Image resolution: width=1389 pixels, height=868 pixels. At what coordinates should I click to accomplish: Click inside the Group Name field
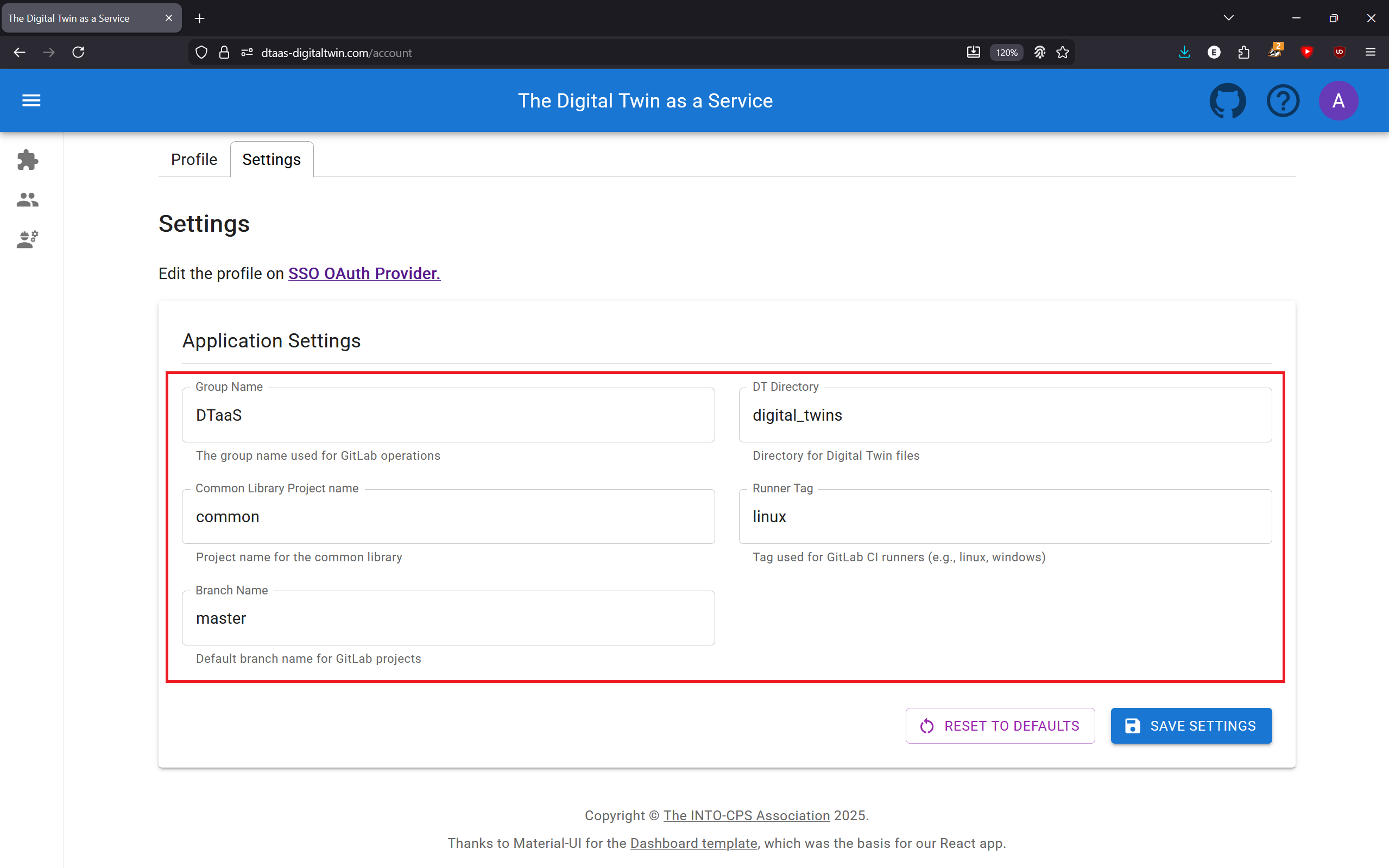pyautogui.click(x=448, y=415)
